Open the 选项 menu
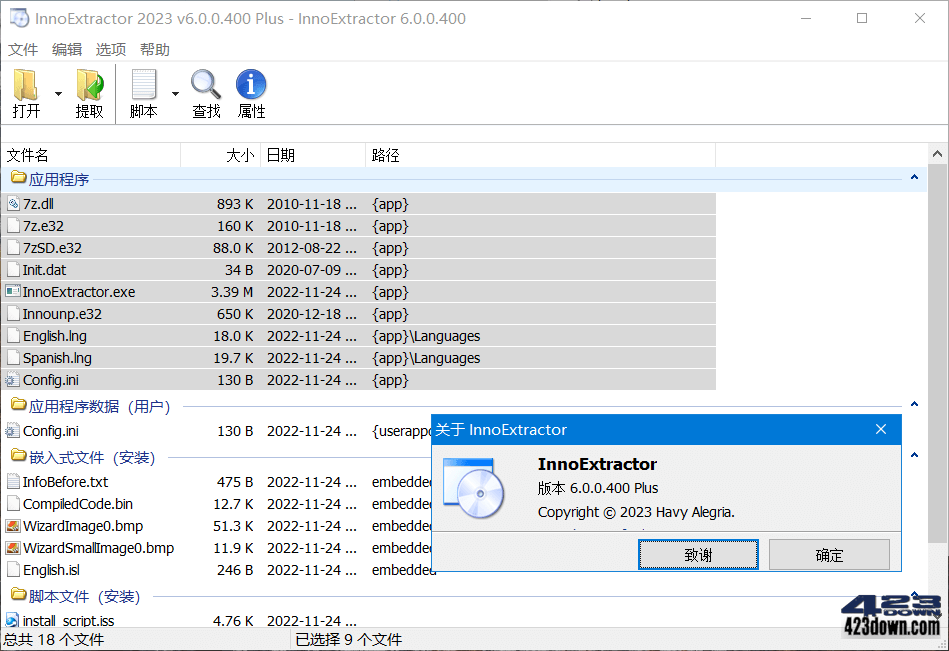 [x=110, y=49]
